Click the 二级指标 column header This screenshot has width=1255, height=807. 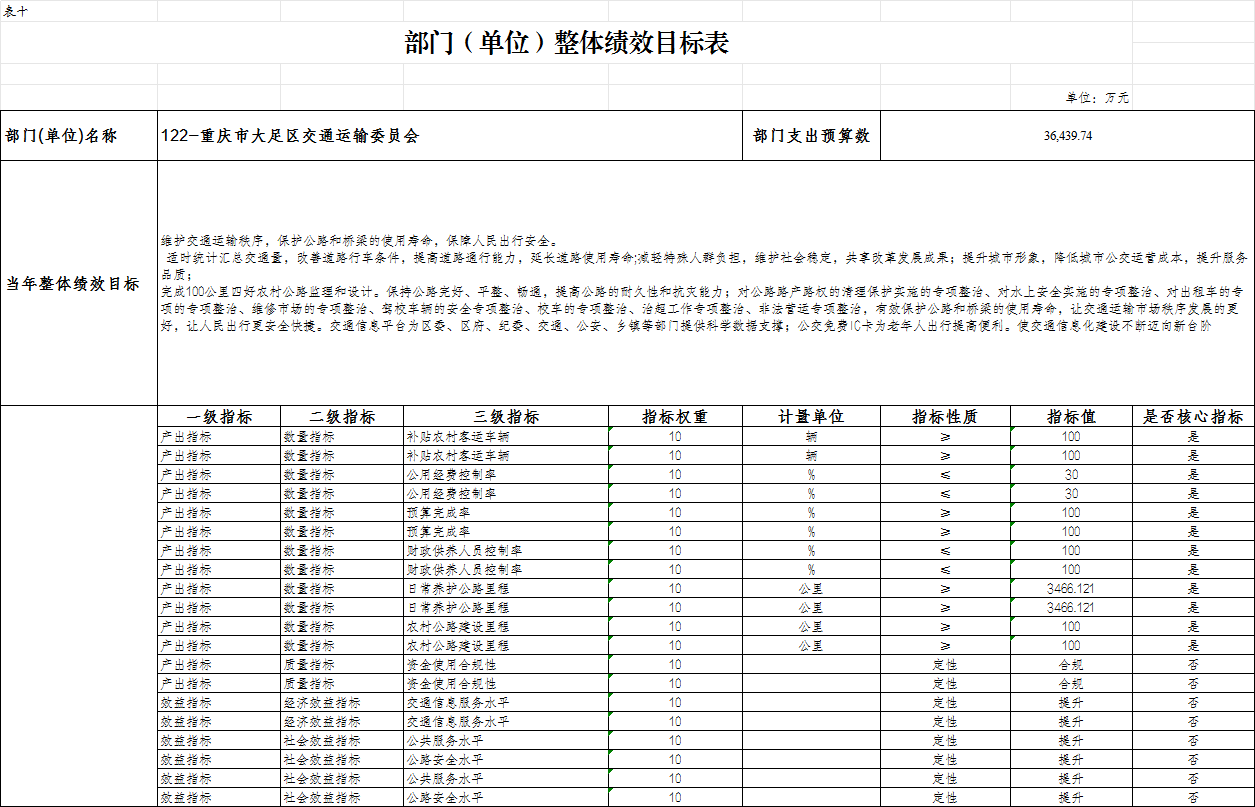(342, 417)
